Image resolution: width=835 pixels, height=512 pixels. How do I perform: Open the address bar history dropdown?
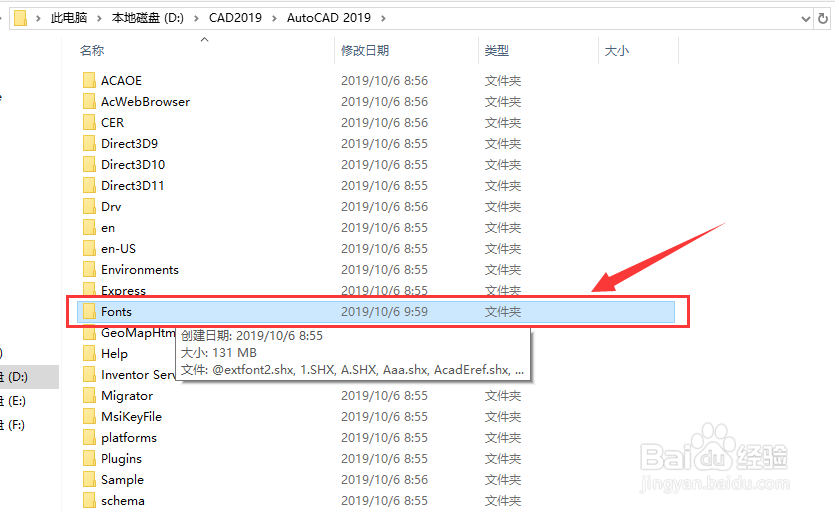[x=806, y=19]
